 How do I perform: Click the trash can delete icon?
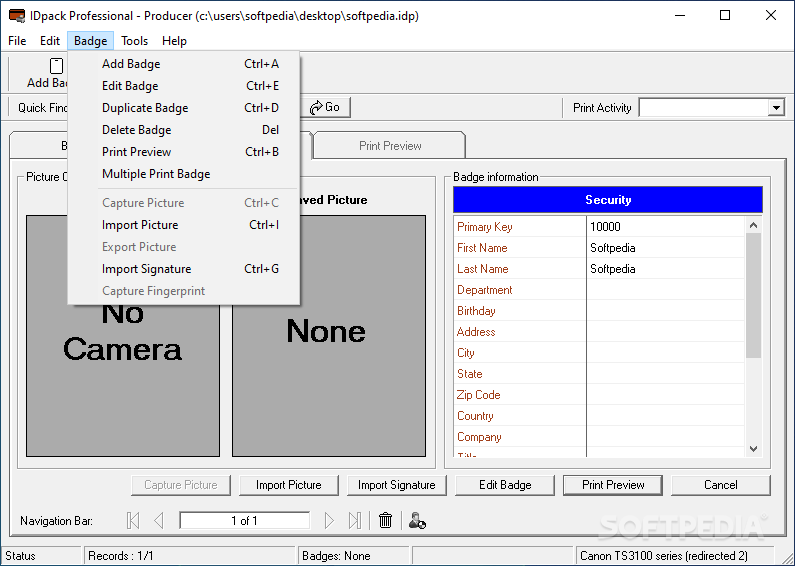coord(385,520)
